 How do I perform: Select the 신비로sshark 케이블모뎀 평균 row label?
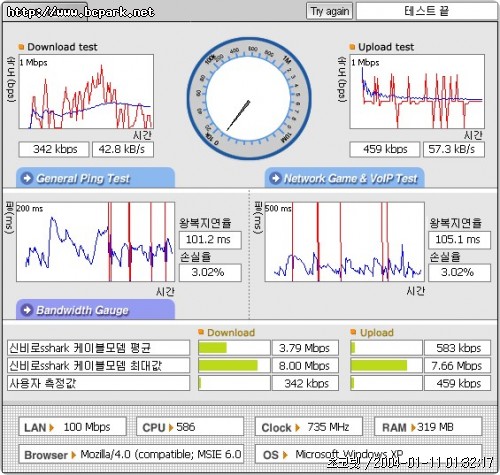click(99, 348)
